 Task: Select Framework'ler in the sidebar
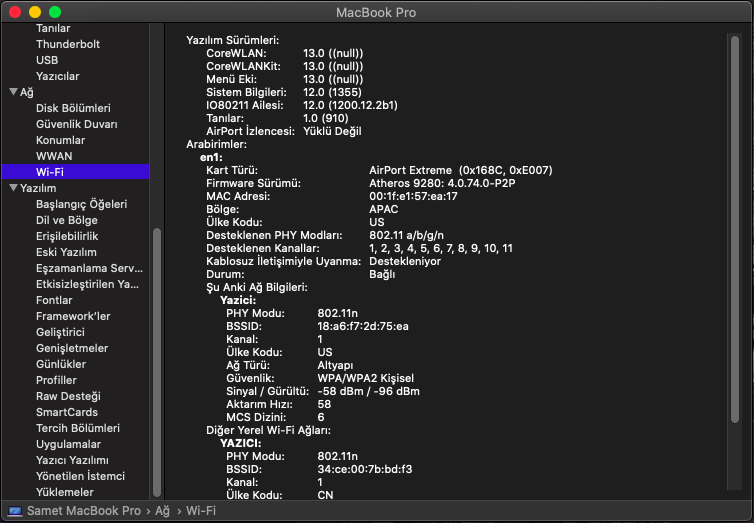point(73,316)
